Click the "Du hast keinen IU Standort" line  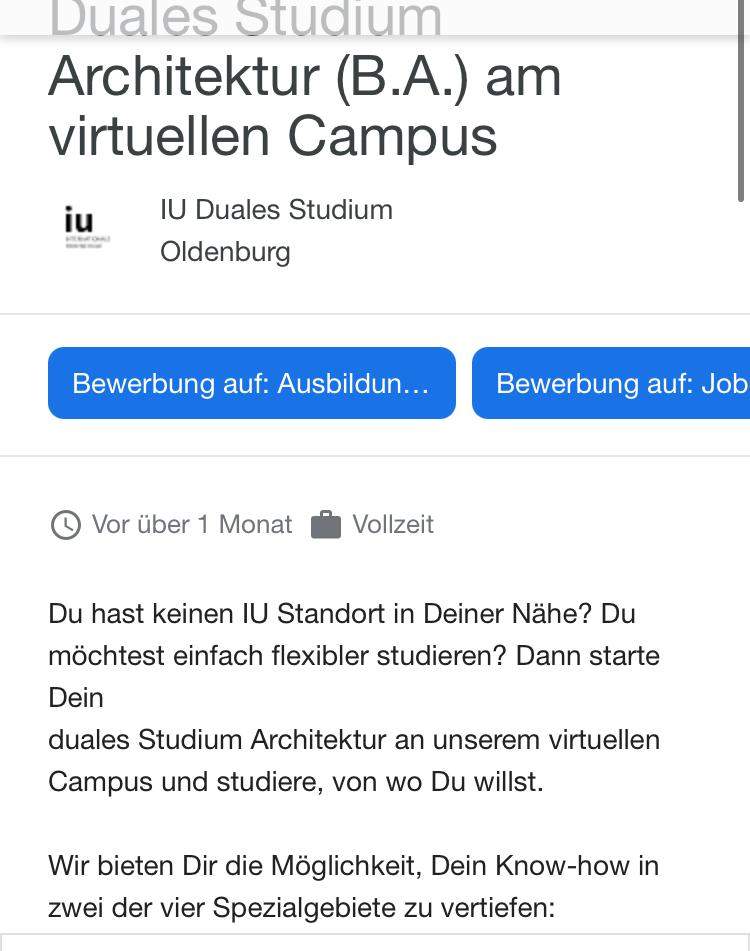point(341,613)
